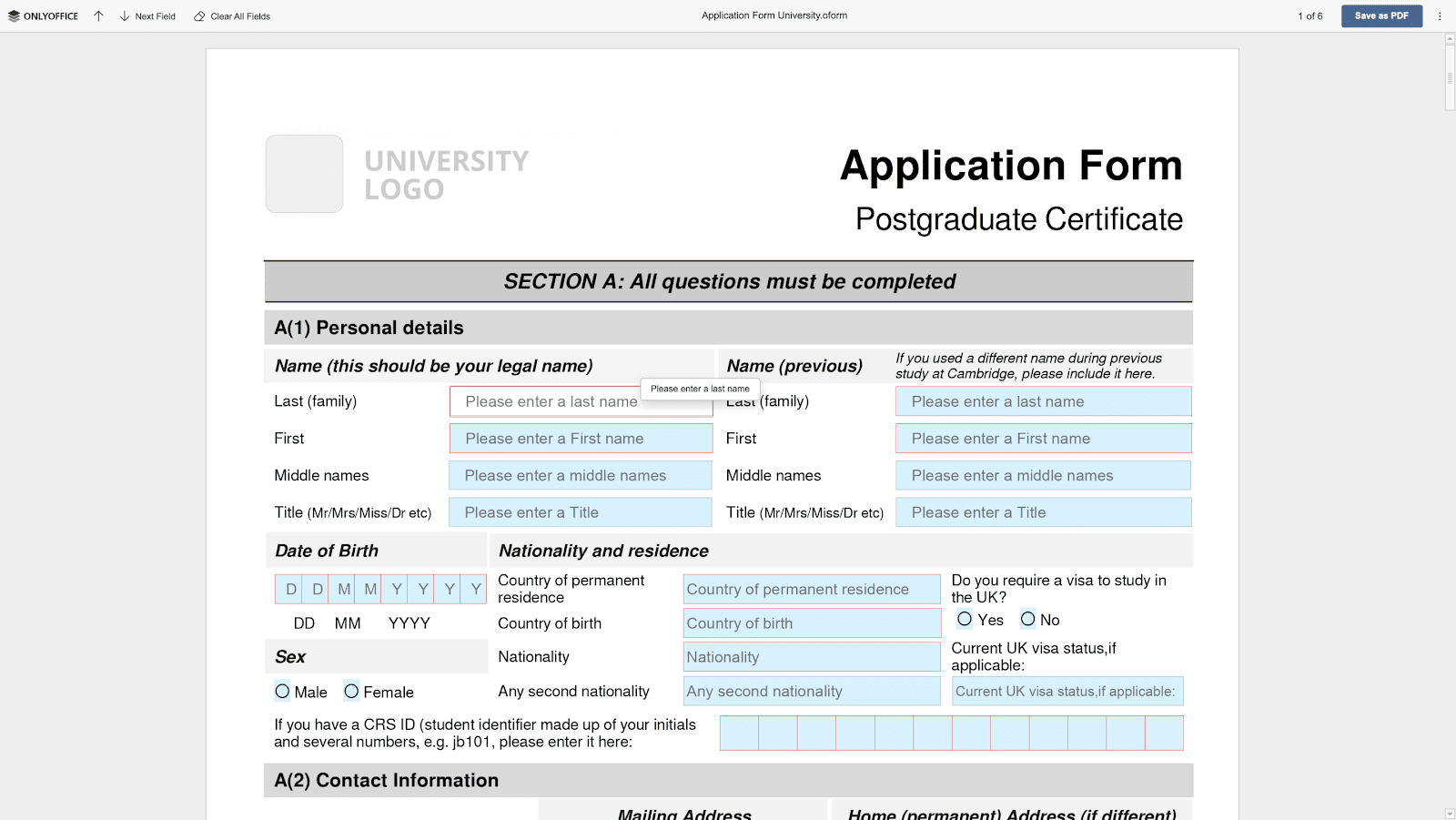Save the form as PDF
The height and width of the screenshot is (820, 1456).
(x=1381, y=16)
